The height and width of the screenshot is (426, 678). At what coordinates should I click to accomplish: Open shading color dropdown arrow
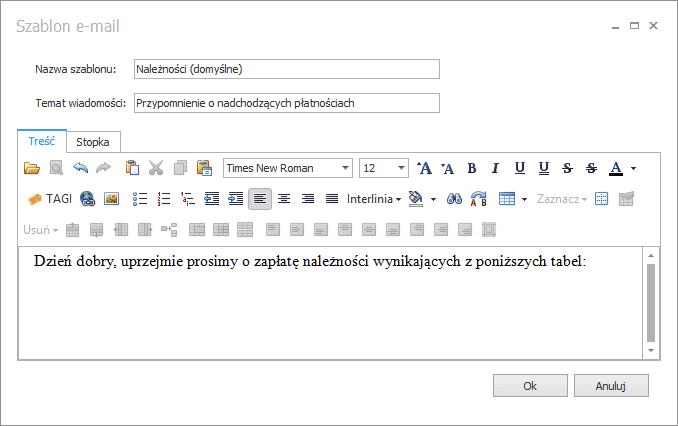(433, 199)
